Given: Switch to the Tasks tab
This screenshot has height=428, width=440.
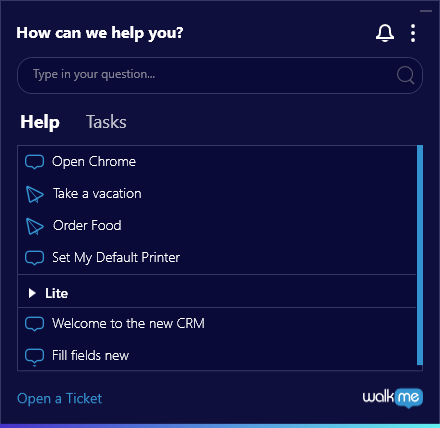Looking at the screenshot, I should 106,122.
